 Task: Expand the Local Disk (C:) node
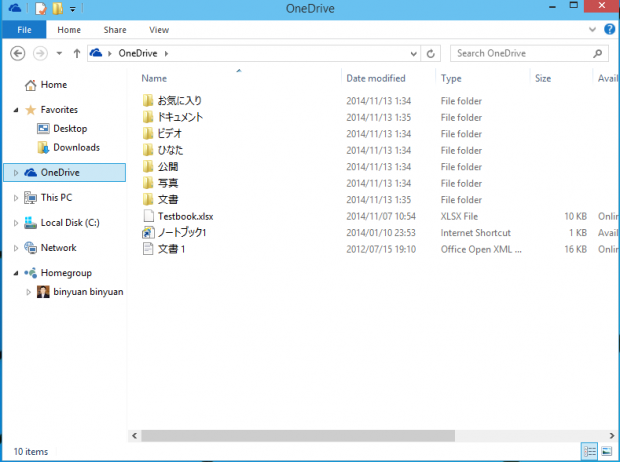point(16,223)
